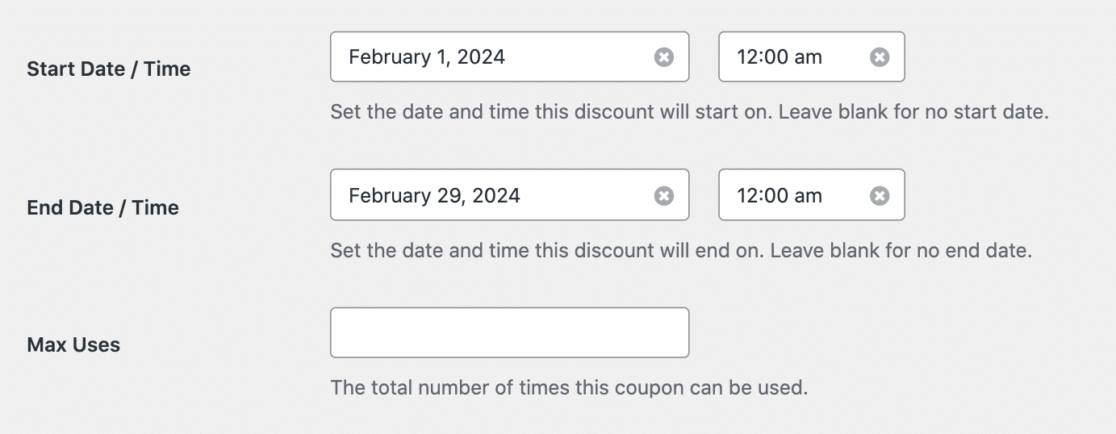
Task: Clear the Start Date value February 1, 2024
Action: (x=663, y=58)
